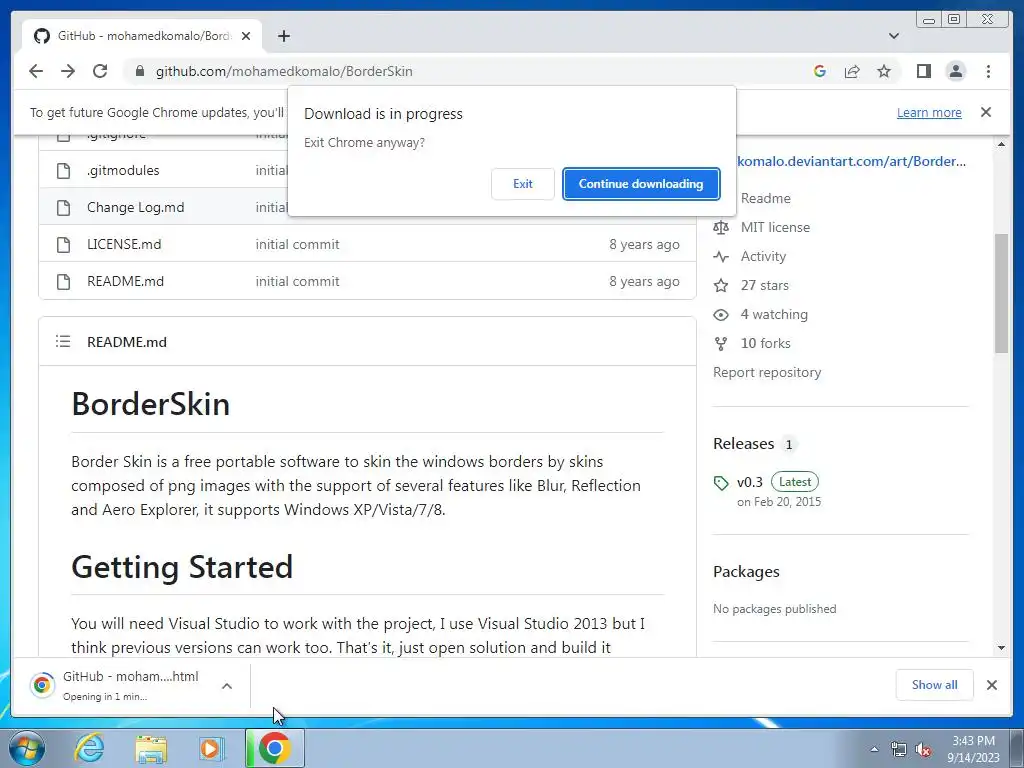
Task: Go back with the browser back arrow
Action: coord(36,71)
